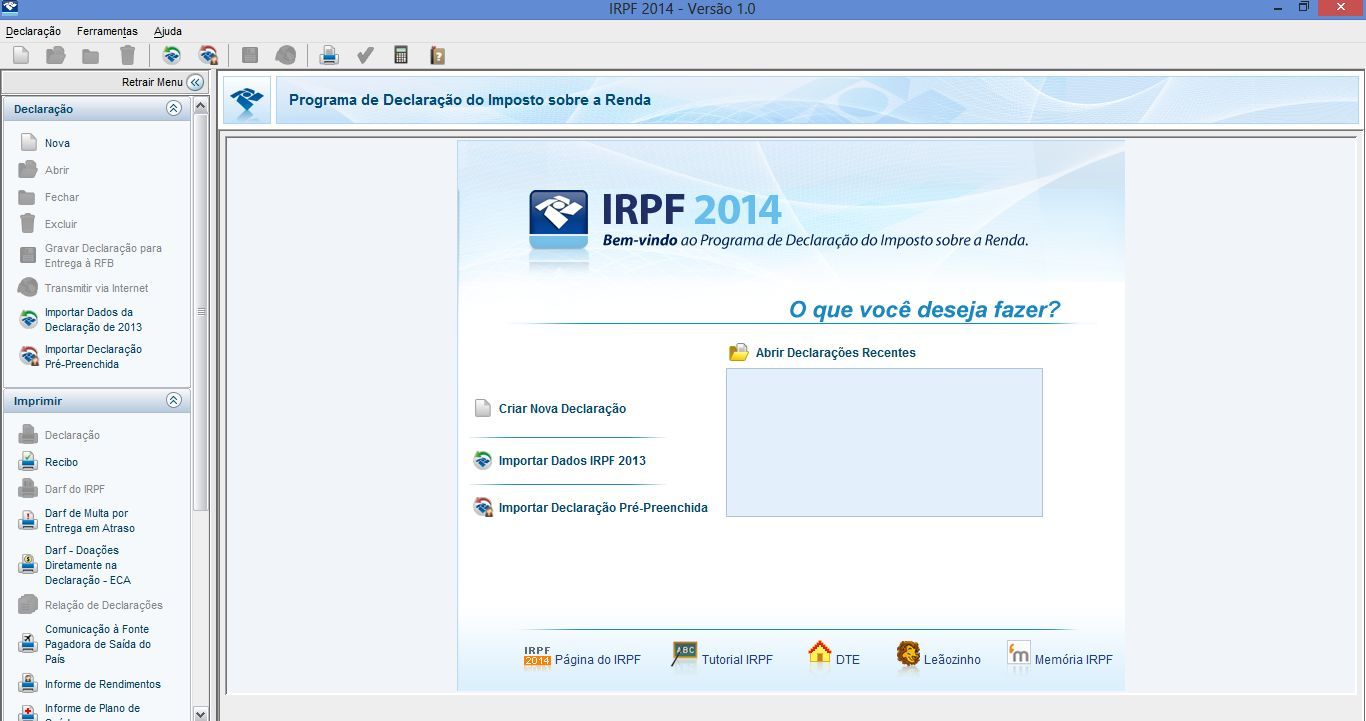Open Página do IRPF link at the bottom
1366x721 pixels.
pos(582,657)
